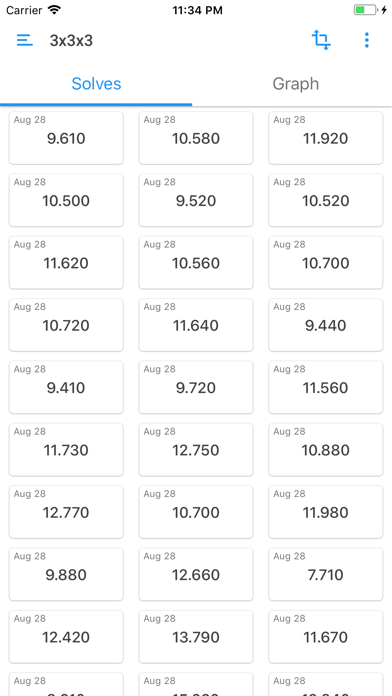Viewport: 392px width, 696px height.
Task: Switch to the Graph tab
Action: point(296,83)
